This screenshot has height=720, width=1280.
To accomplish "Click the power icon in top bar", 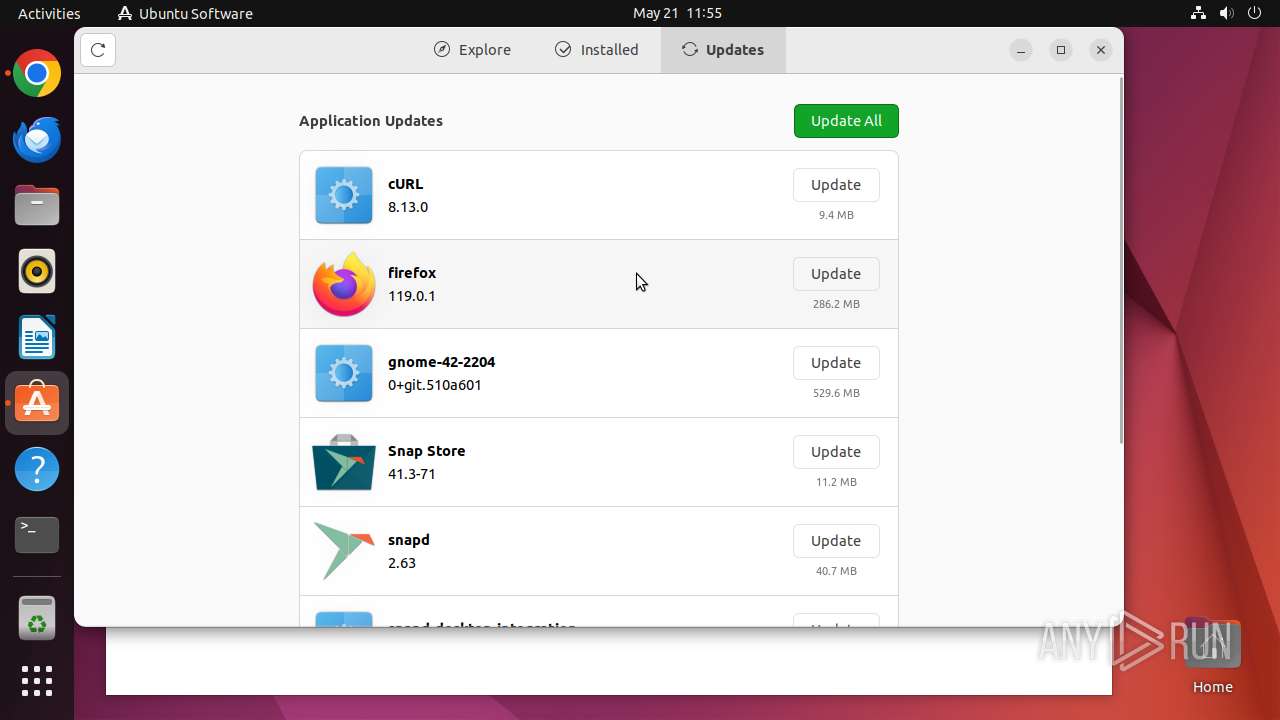I will point(1255,13).
